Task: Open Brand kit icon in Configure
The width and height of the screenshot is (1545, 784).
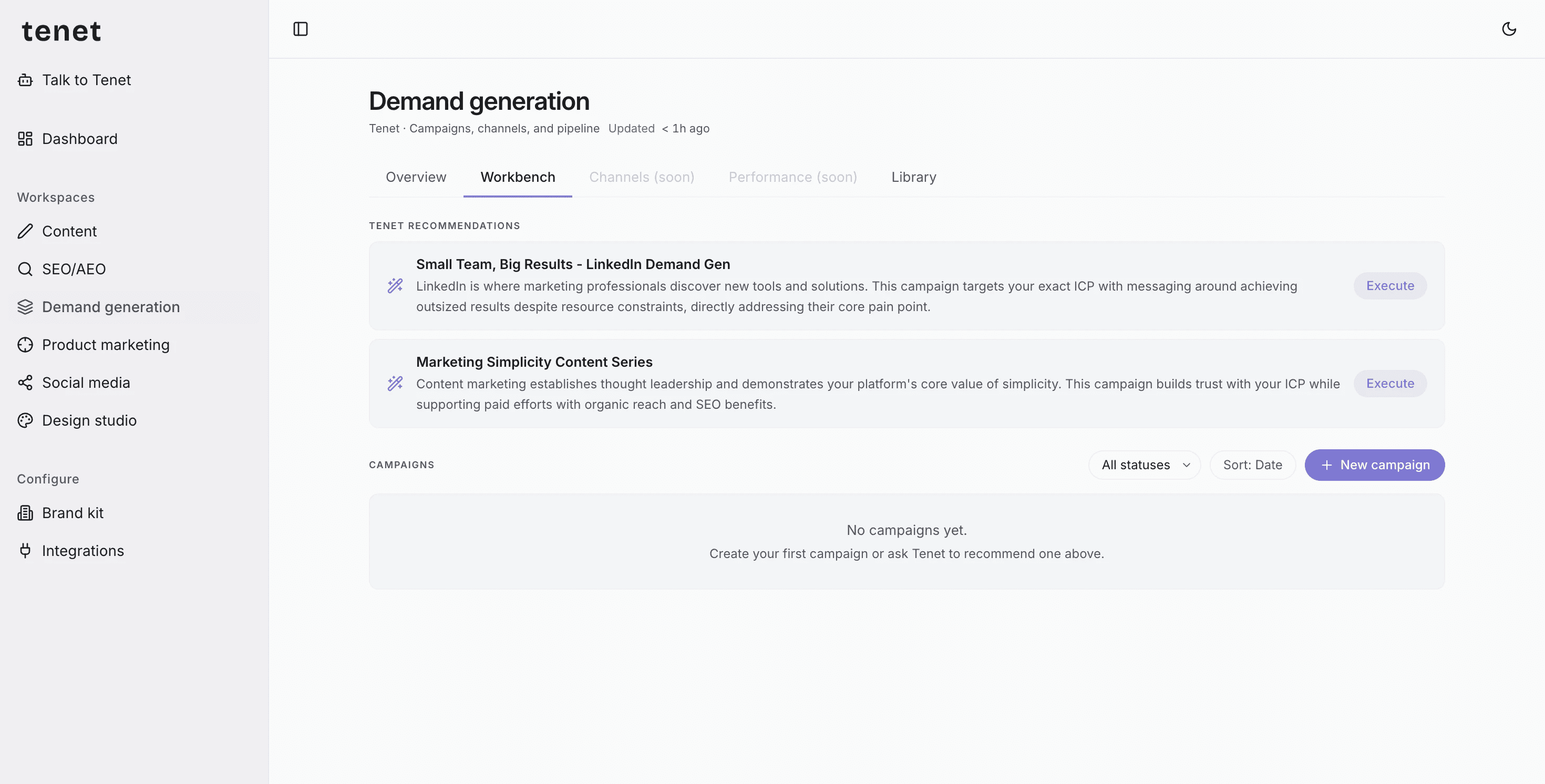Action: pos(25,513)
